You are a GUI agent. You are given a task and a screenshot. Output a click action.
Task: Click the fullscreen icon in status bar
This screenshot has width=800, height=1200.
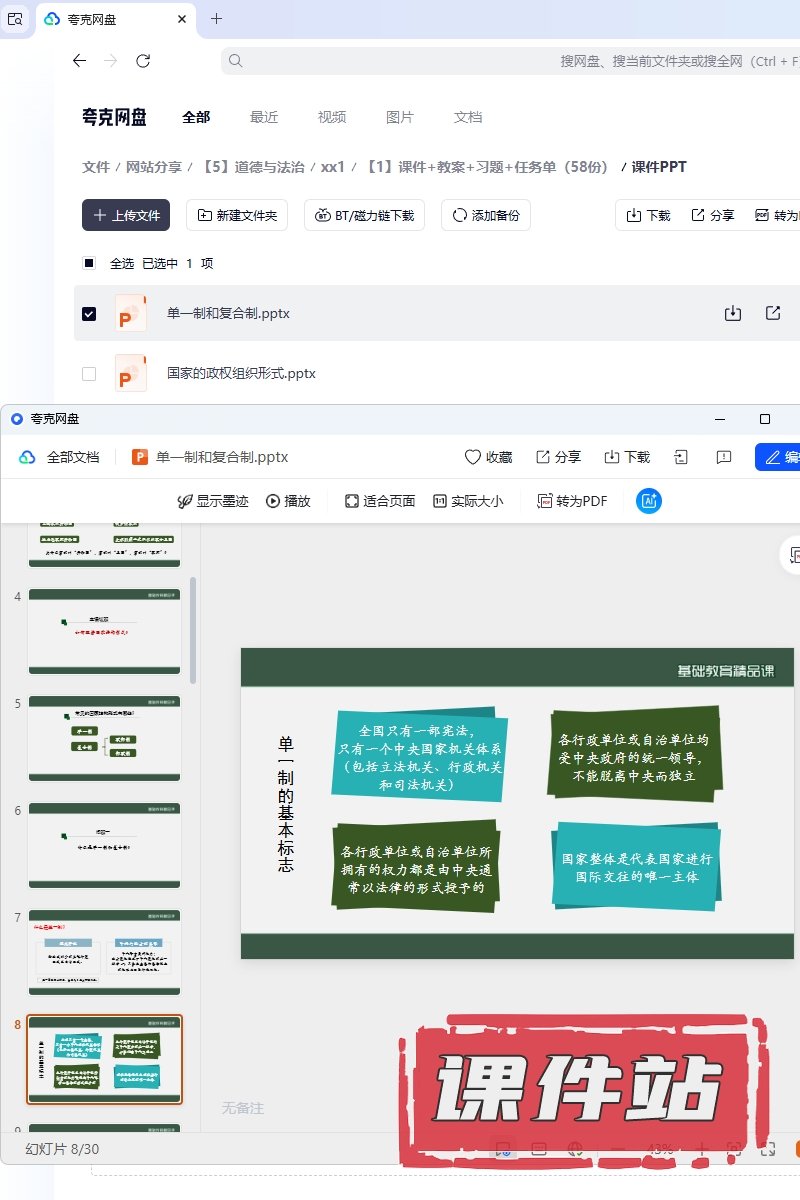[768, 1149]
